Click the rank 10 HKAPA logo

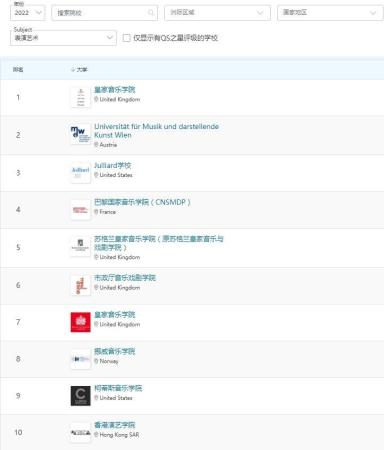click(80, 433)
